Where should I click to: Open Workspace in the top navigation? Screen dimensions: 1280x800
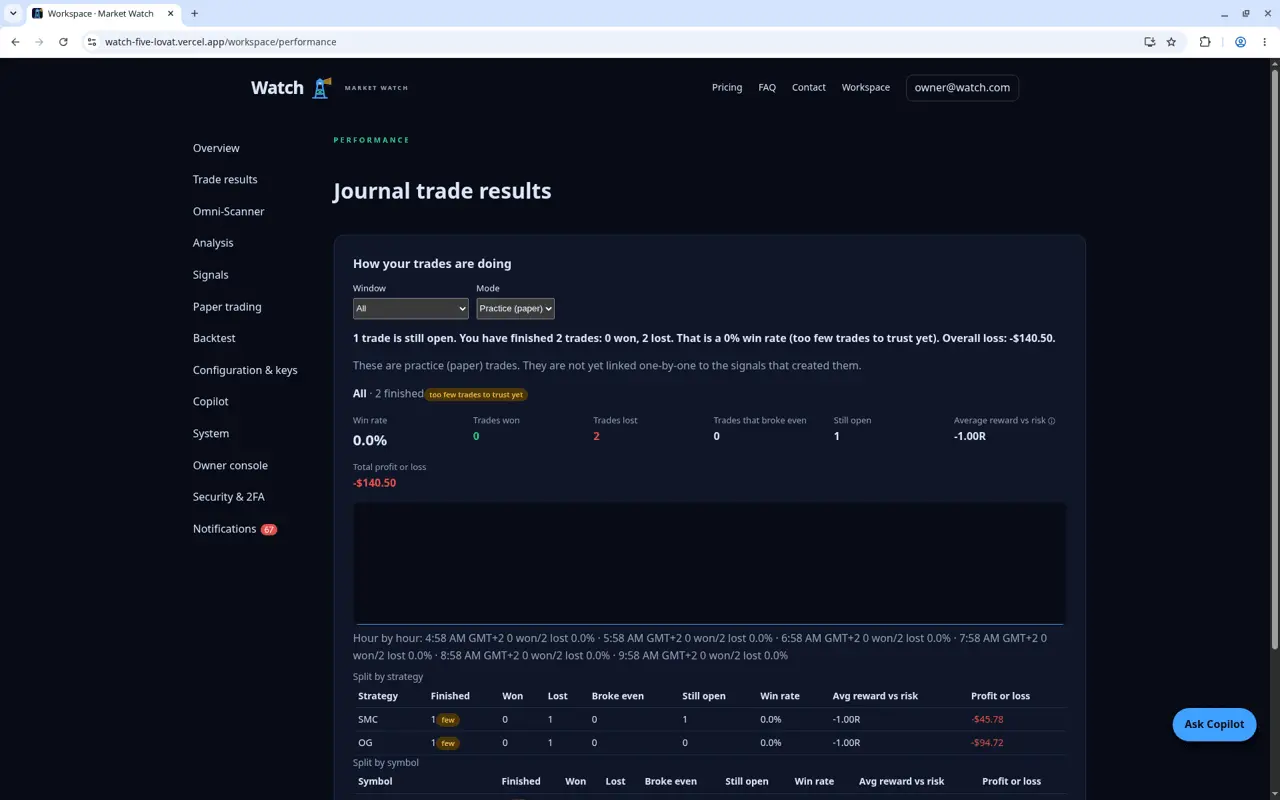pos(866,88)
